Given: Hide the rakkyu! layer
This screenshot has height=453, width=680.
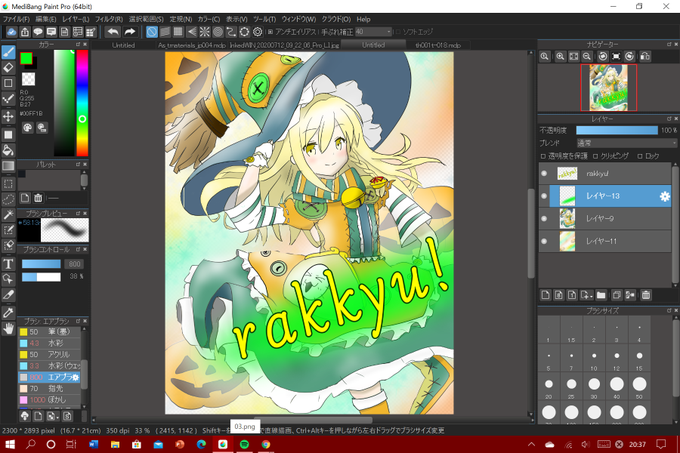Looking at the screenshot, I should [x=544, y=173].
